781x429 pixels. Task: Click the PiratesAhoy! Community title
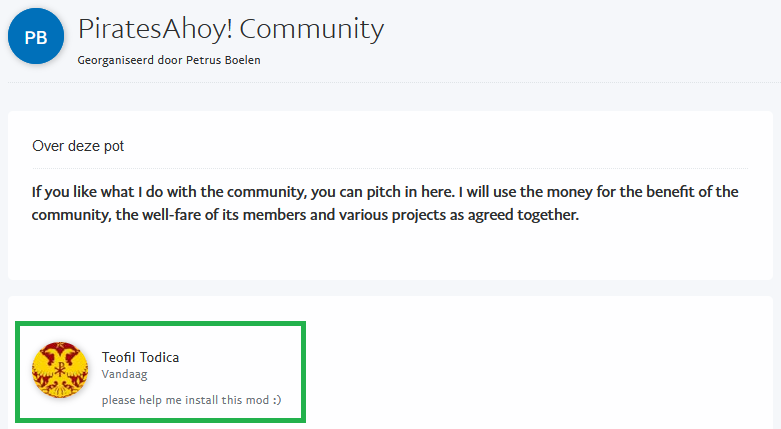tap(230, 29)
